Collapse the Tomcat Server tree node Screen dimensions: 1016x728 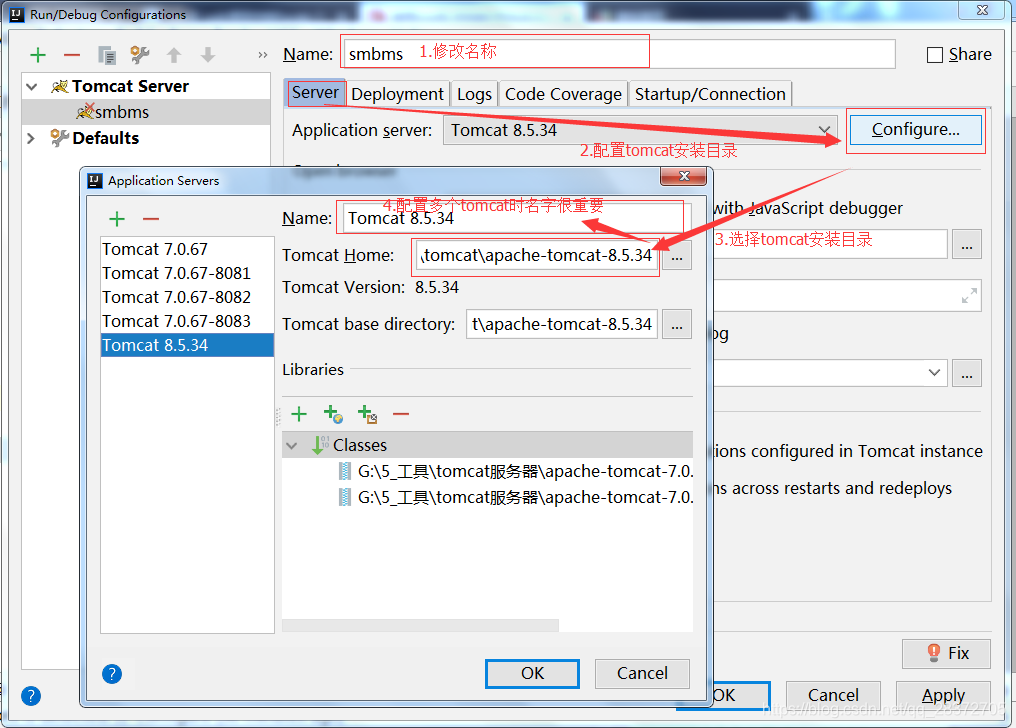tap(32, 86)
